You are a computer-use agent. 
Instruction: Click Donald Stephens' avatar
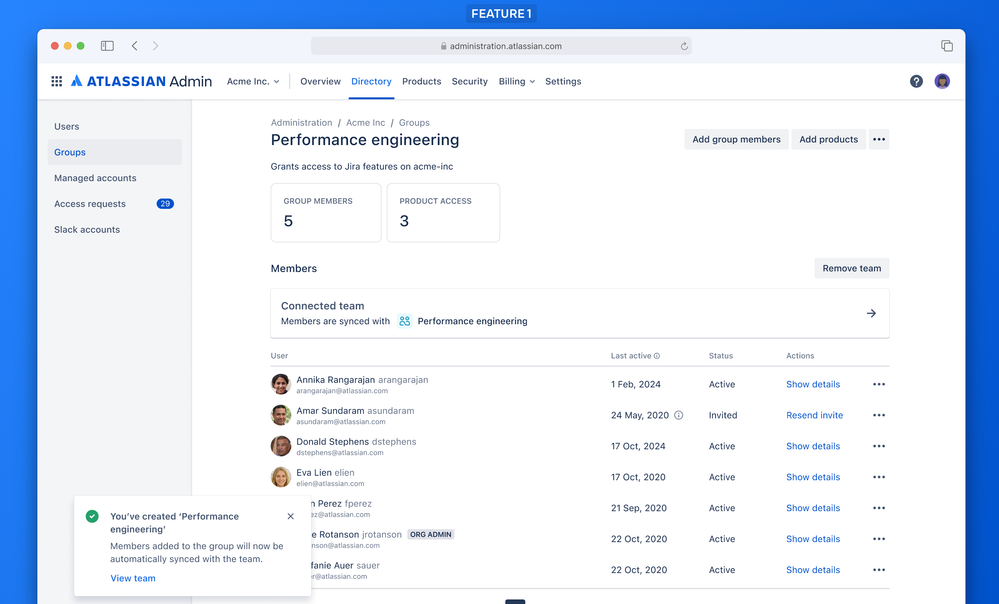coord(281,446)
